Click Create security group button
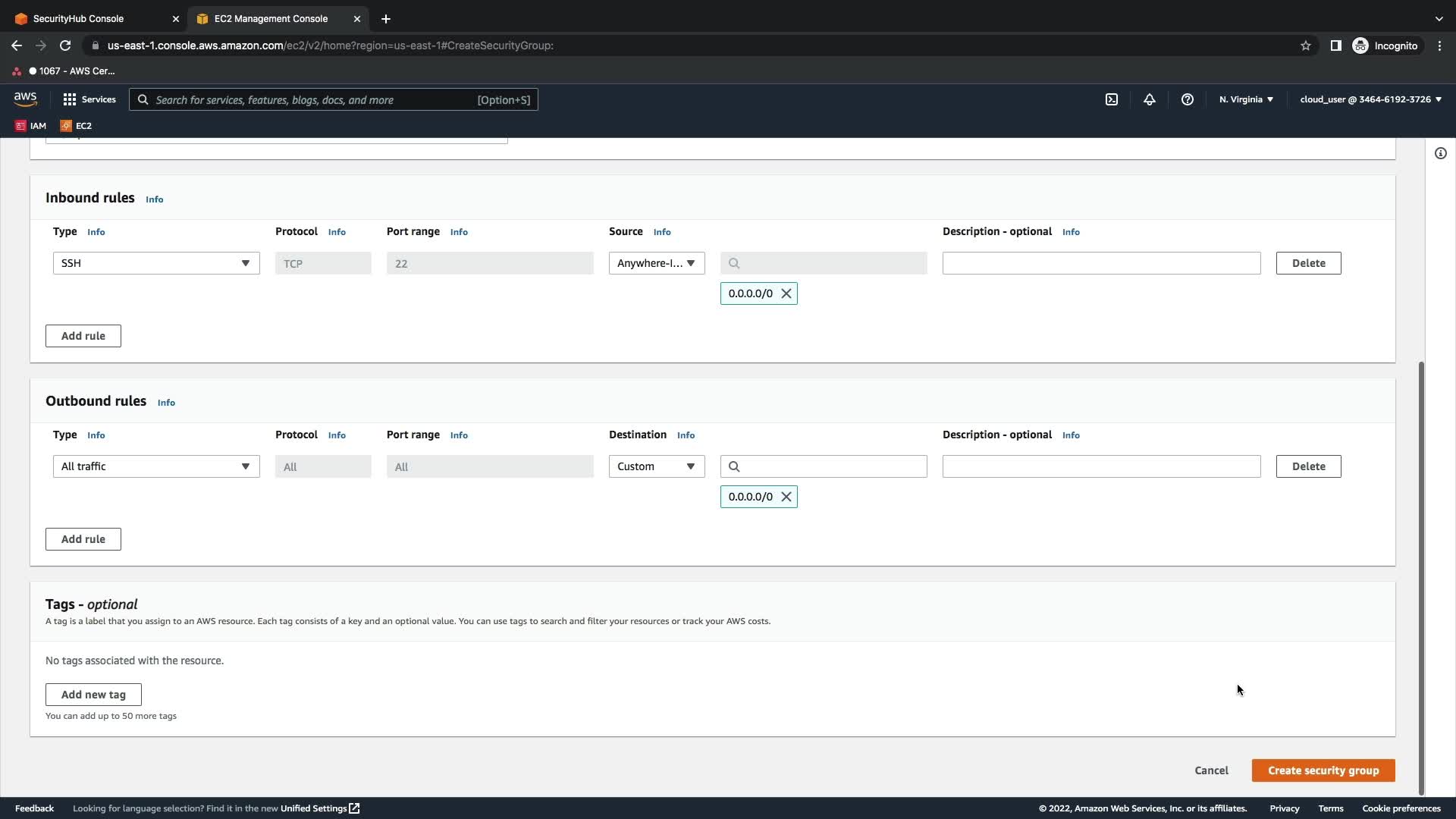The image size is (1456, 819). pos(1323,770)
